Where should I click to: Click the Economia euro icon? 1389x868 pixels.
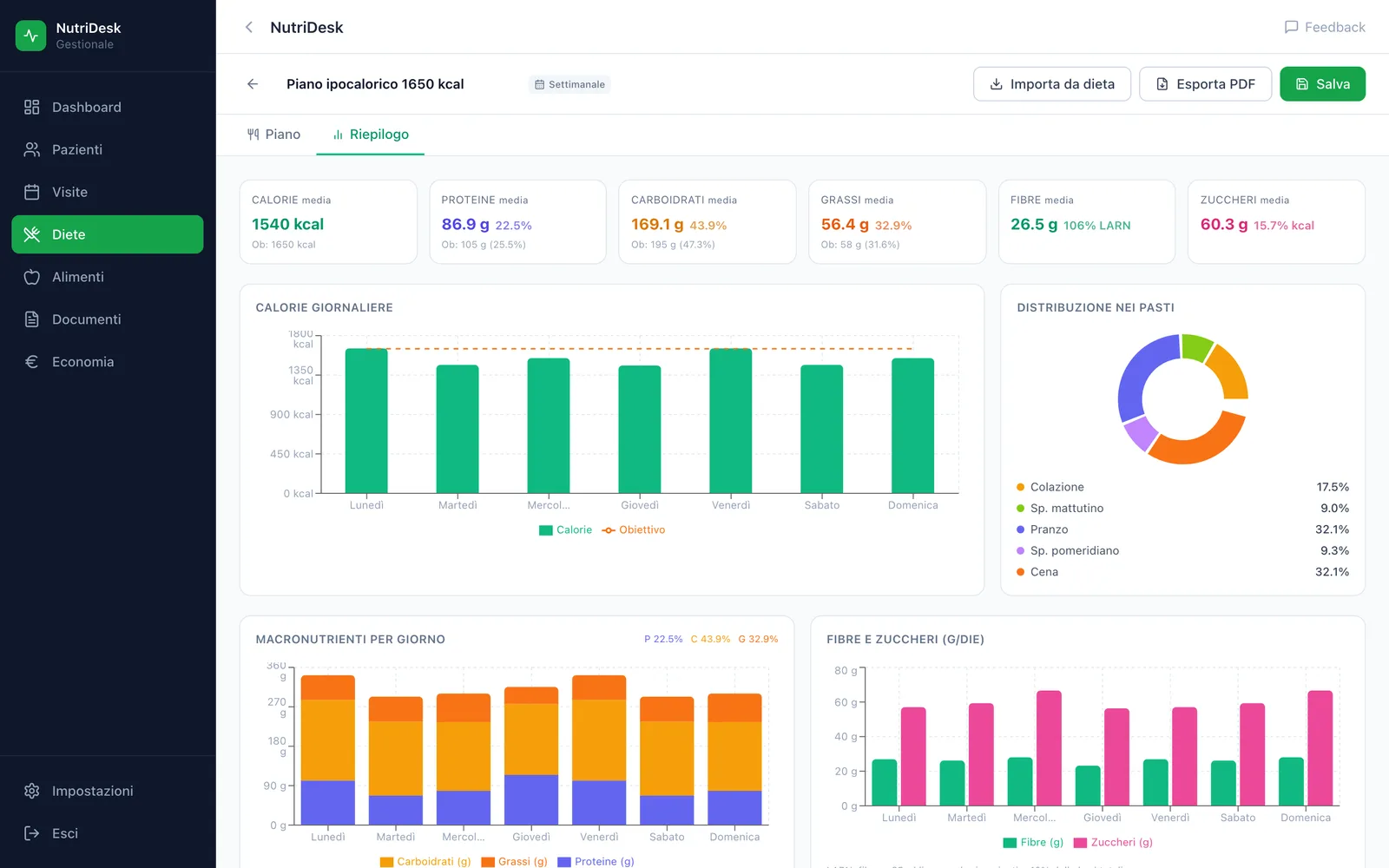point(32,362)
